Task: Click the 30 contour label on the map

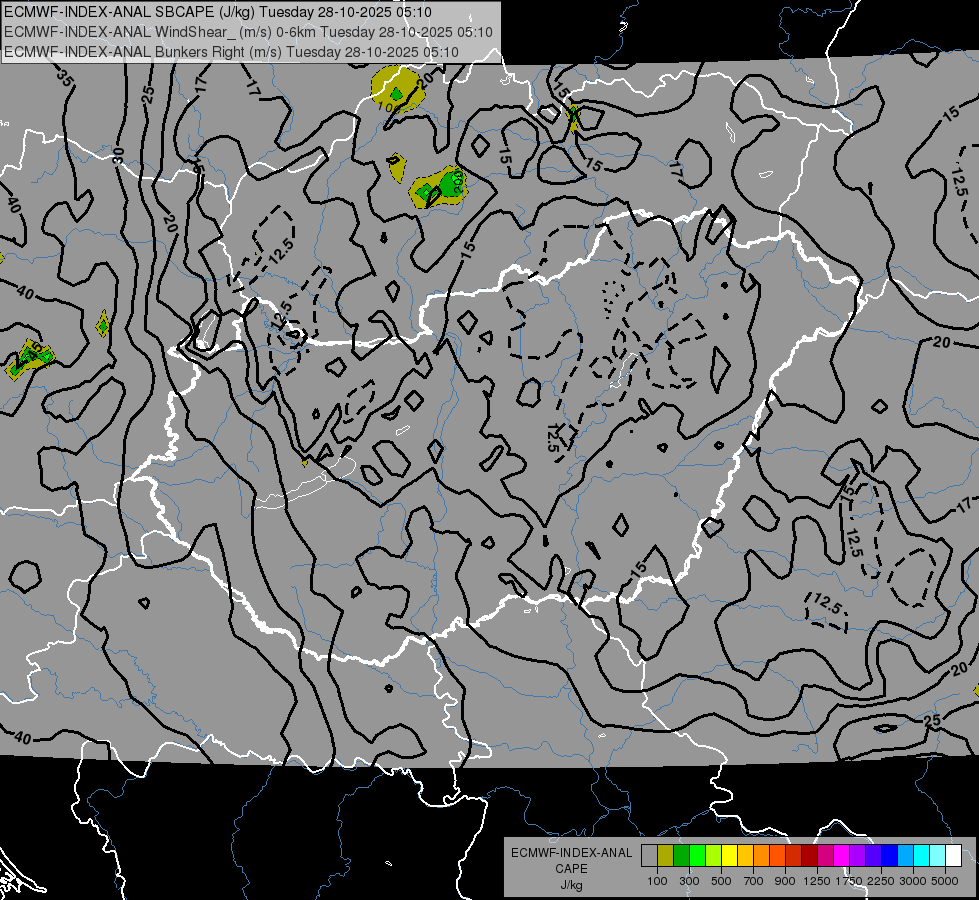Action: tap(119, 156)
